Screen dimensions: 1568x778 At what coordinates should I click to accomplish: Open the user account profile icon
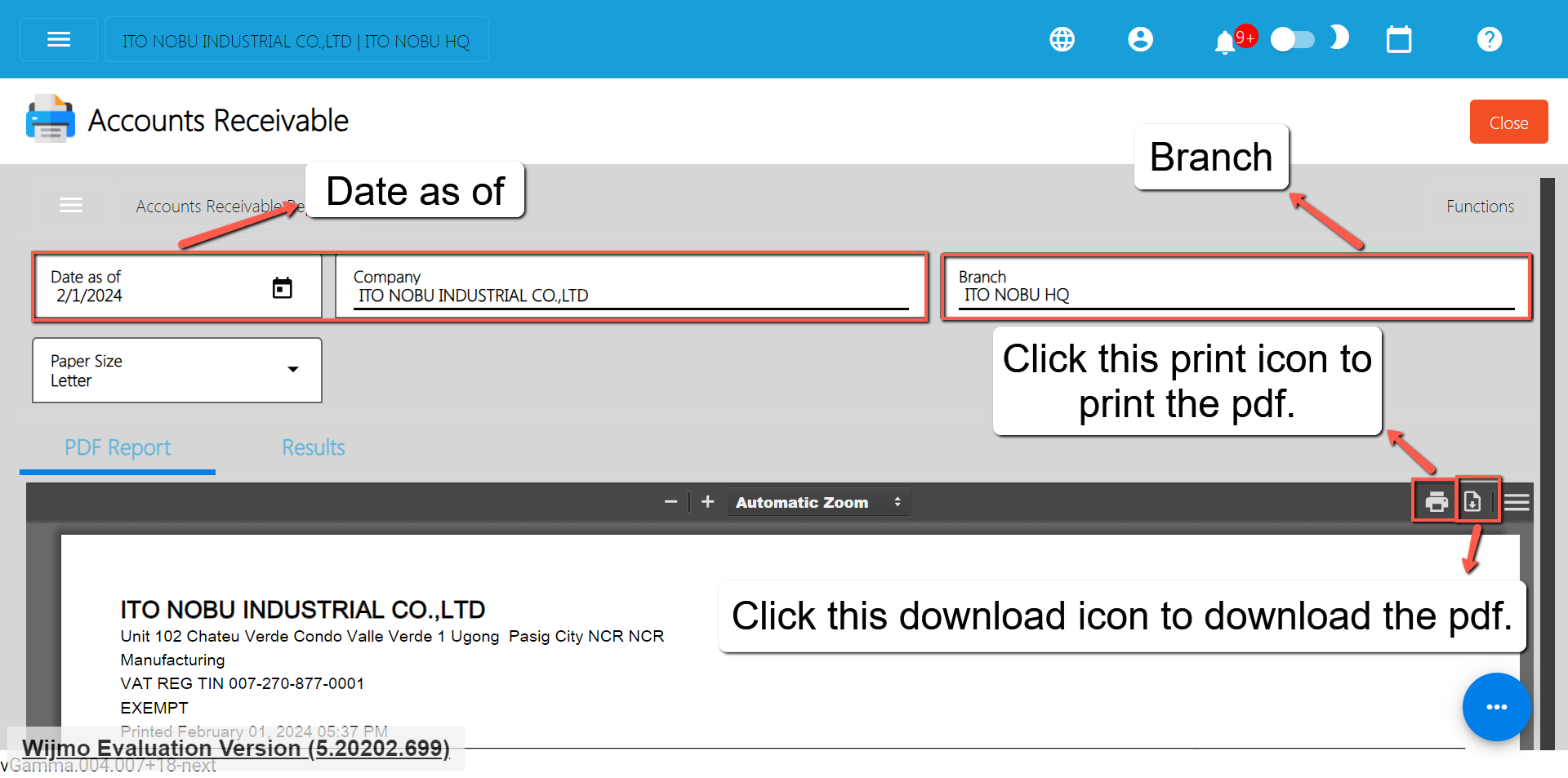pos(1140,39)
